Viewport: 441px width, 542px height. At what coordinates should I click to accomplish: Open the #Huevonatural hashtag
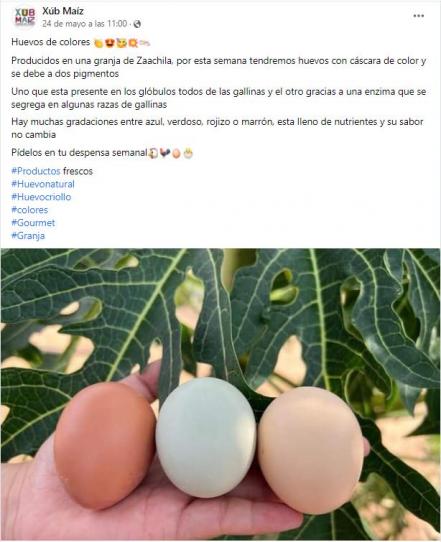43,184
